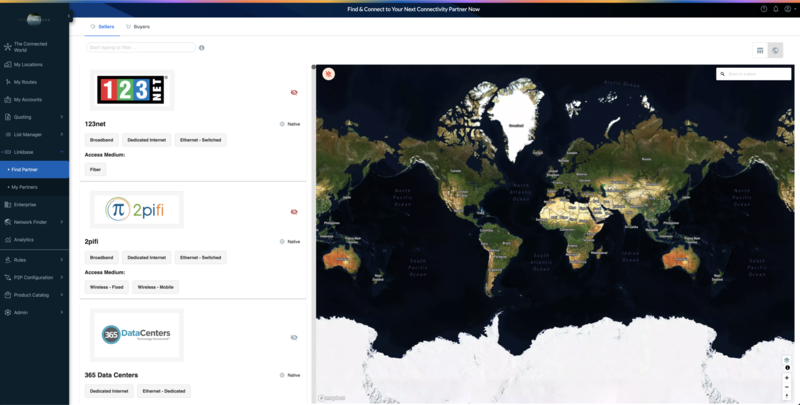Click Dedicated Internet tag under 123net
This screenshot has height=405, width=800.
click(146, 140)
